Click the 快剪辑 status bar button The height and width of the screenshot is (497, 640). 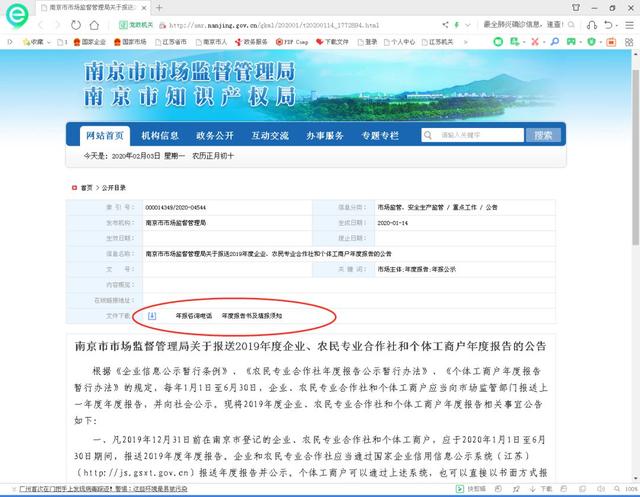471,488
